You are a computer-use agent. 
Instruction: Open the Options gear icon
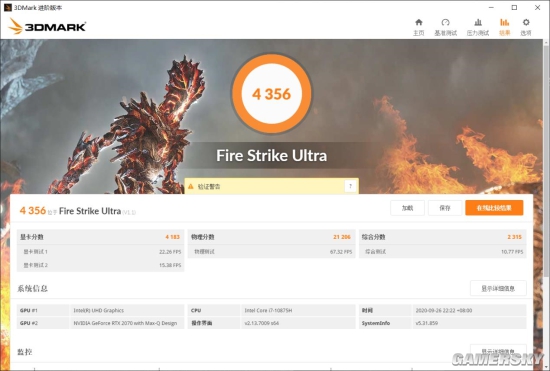coord(526,22)
